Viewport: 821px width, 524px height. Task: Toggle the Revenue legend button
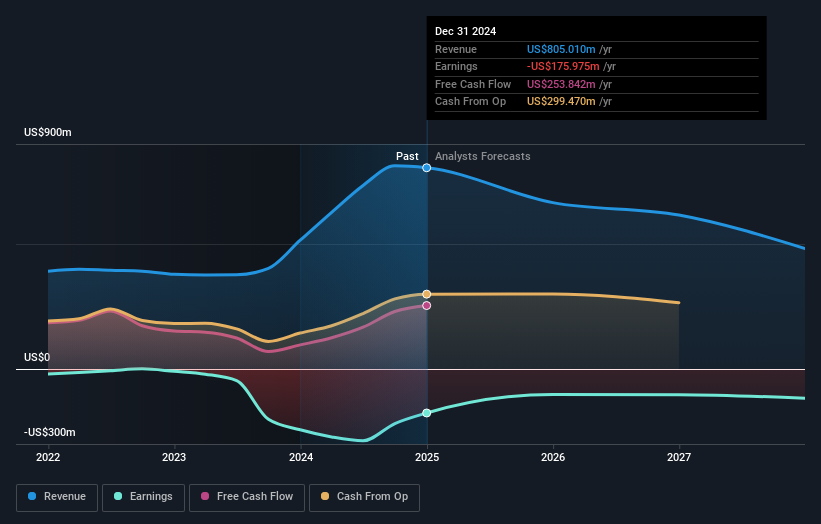tap(57, 497)
